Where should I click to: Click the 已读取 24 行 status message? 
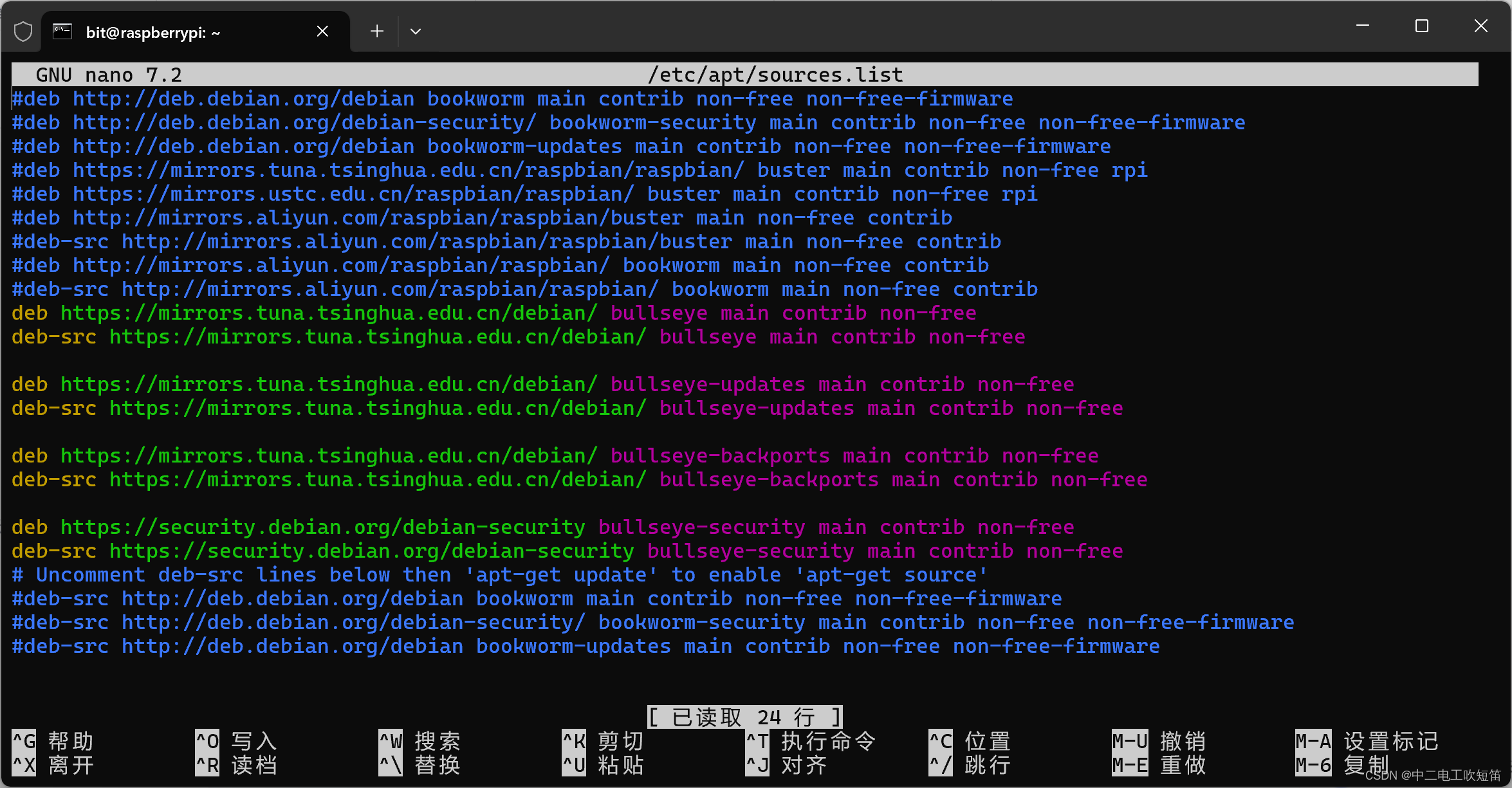click(744, 717)
